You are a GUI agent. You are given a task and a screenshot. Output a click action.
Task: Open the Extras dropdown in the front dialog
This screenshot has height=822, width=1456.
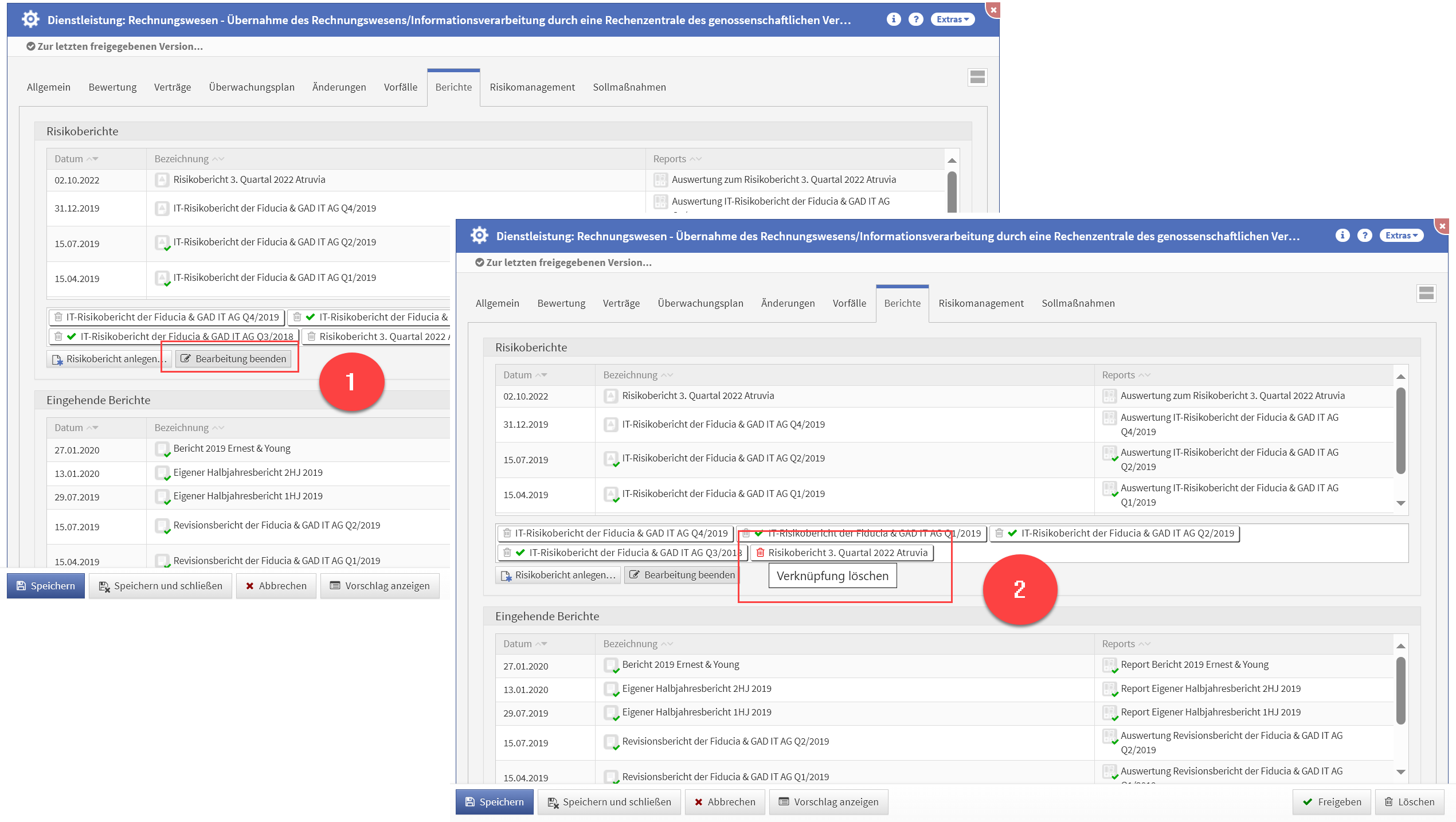click(x=1401, y=236)
